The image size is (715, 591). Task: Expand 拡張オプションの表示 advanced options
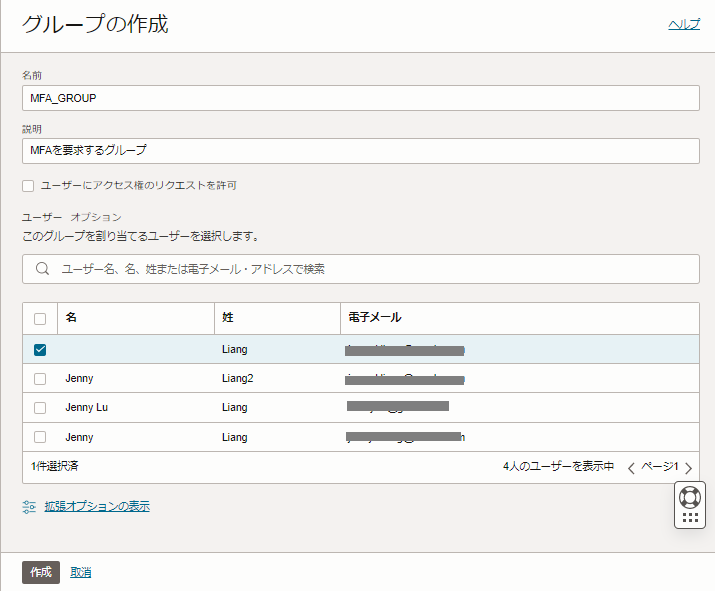97,507
